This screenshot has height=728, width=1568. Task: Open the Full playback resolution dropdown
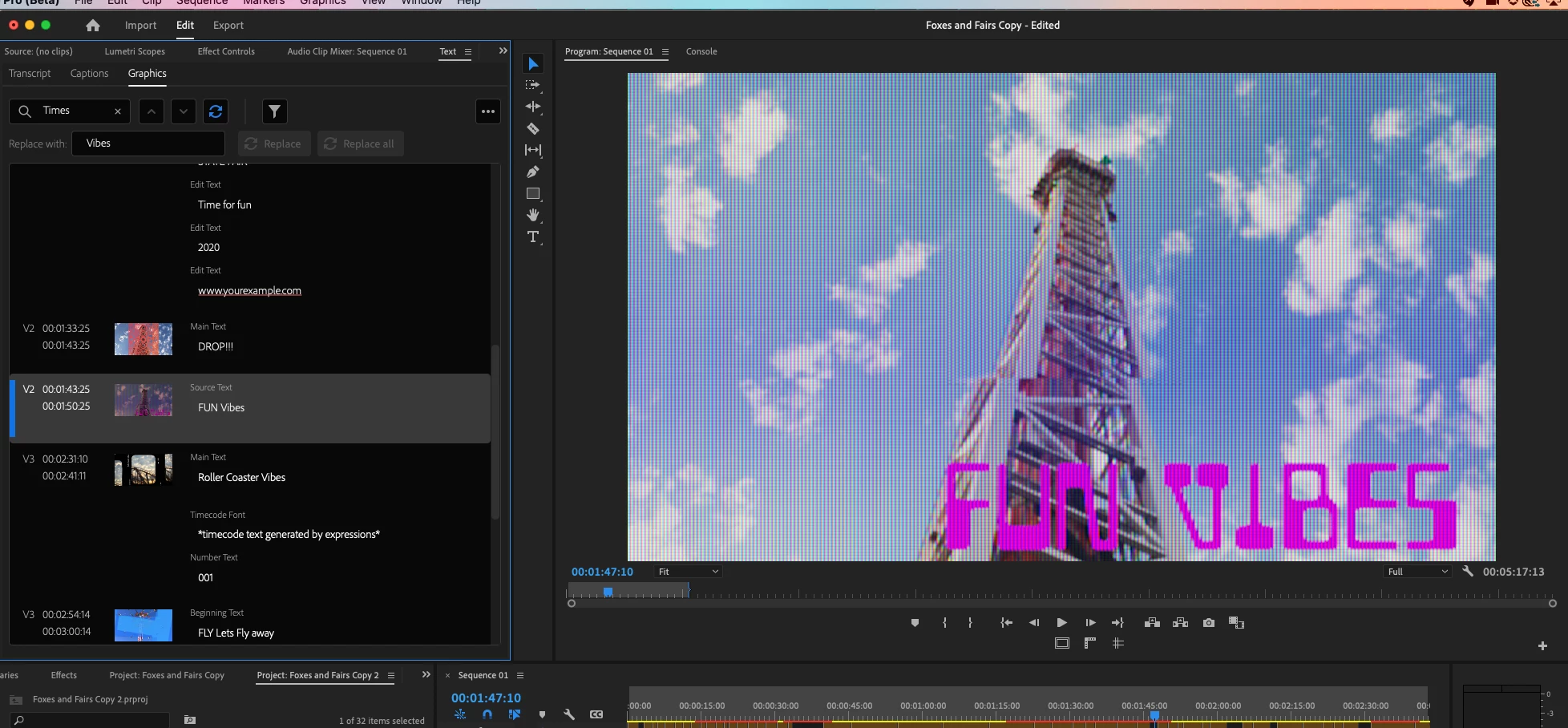[1418, 572]
